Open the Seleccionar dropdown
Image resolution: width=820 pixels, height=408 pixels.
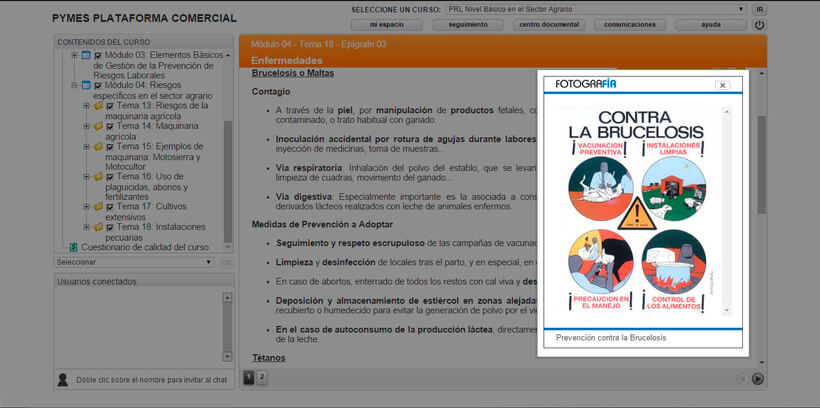134,262
